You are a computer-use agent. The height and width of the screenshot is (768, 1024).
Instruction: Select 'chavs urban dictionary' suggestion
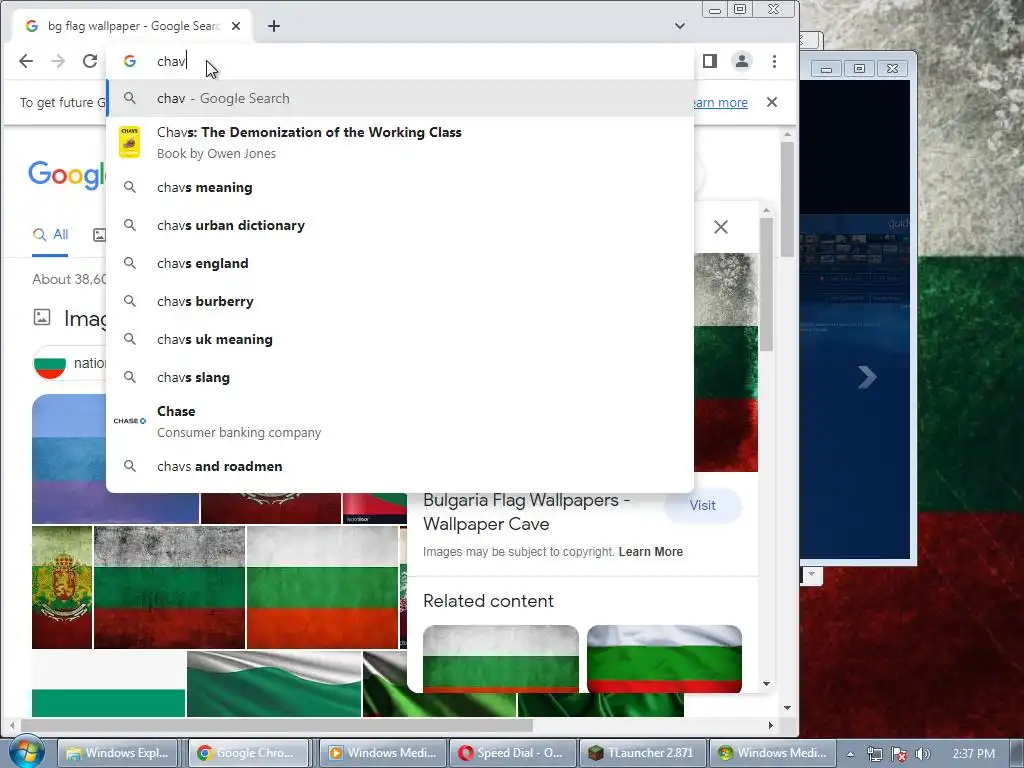coord(400,225)
